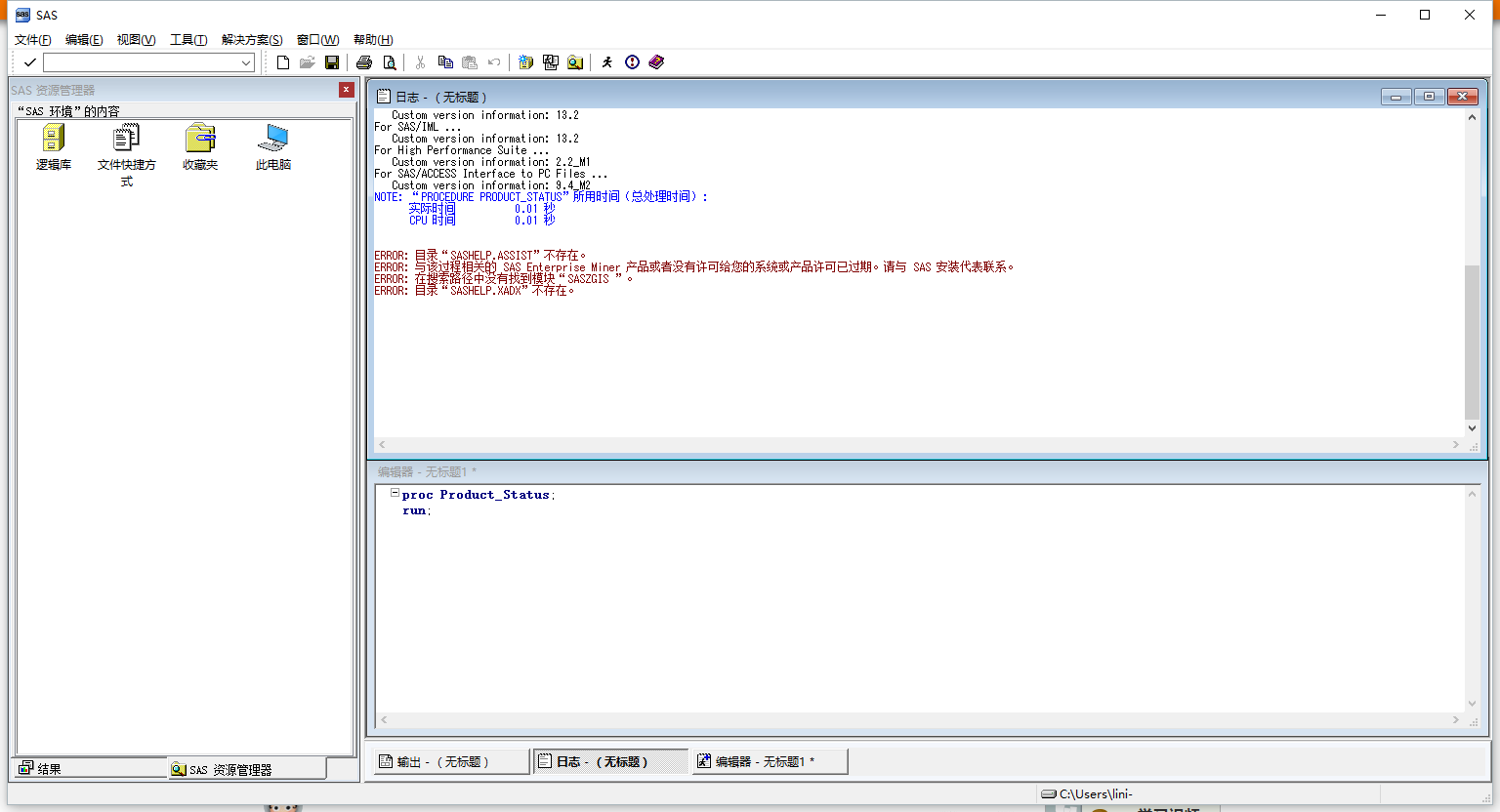Collapse the proc Product_Status code block
The height and width of the screenshot is (812, 1500).
click(x=395, y=493)
